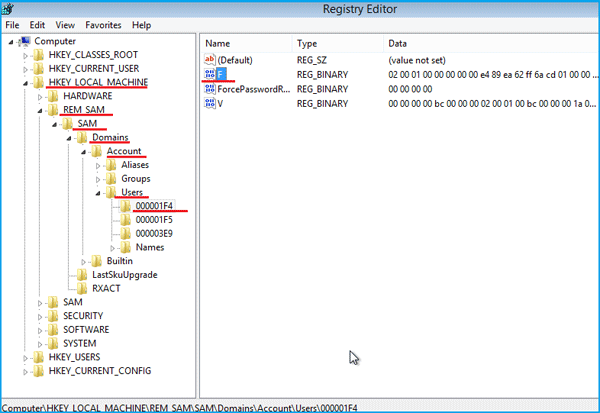Click the Builtin folder icon
The image size is (600, 413).
(96, 261)
